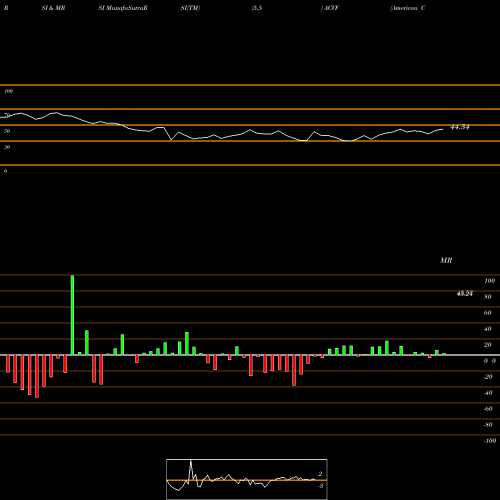Click the RSI value label 44.34
The height and width of the screenshot is (500, 500).
pos(460,127)
